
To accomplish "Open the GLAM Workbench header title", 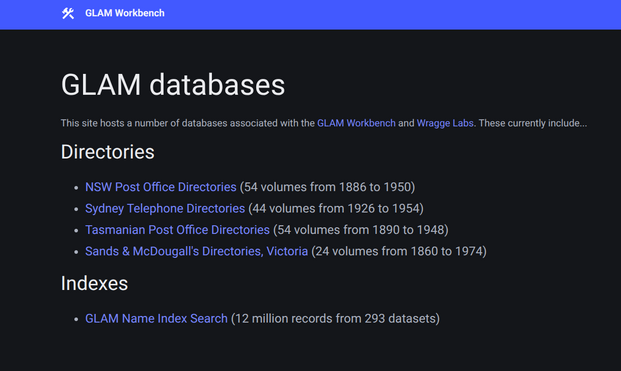I will 125,13.
